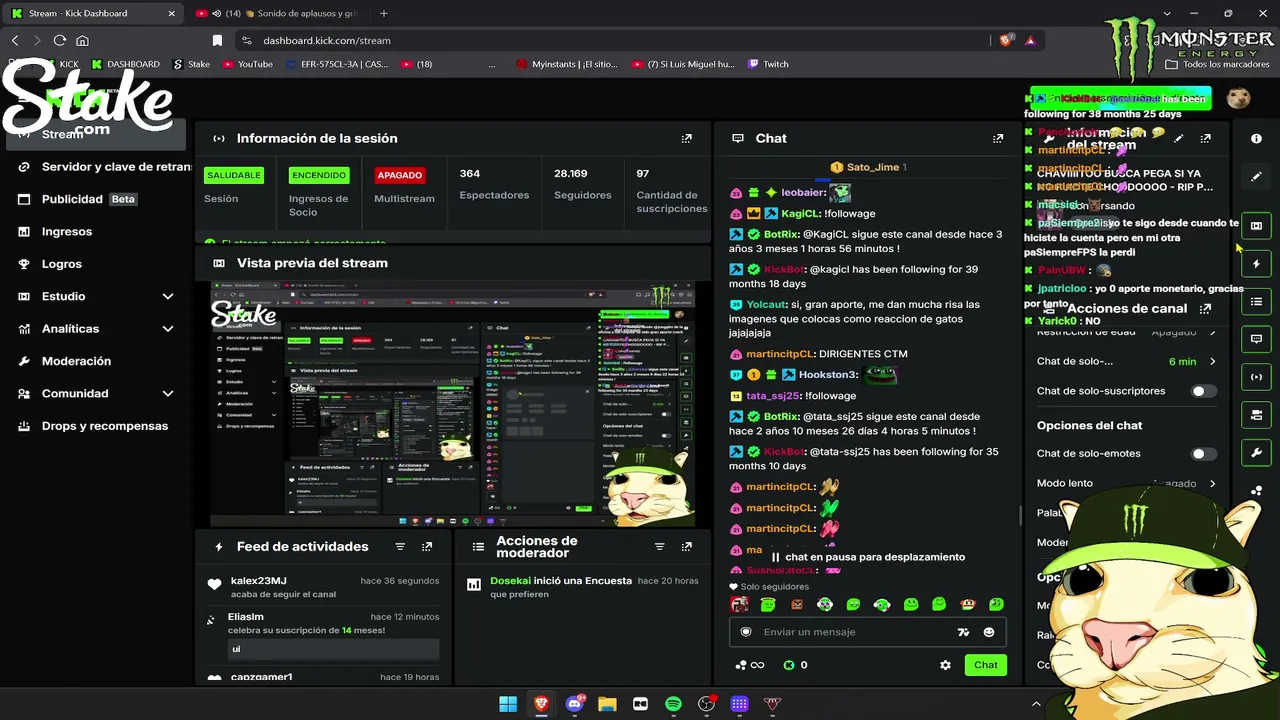This screenshot has width=1280, height=720.
Task: Open the Twitch bookmark
Action: coord(768,64)
